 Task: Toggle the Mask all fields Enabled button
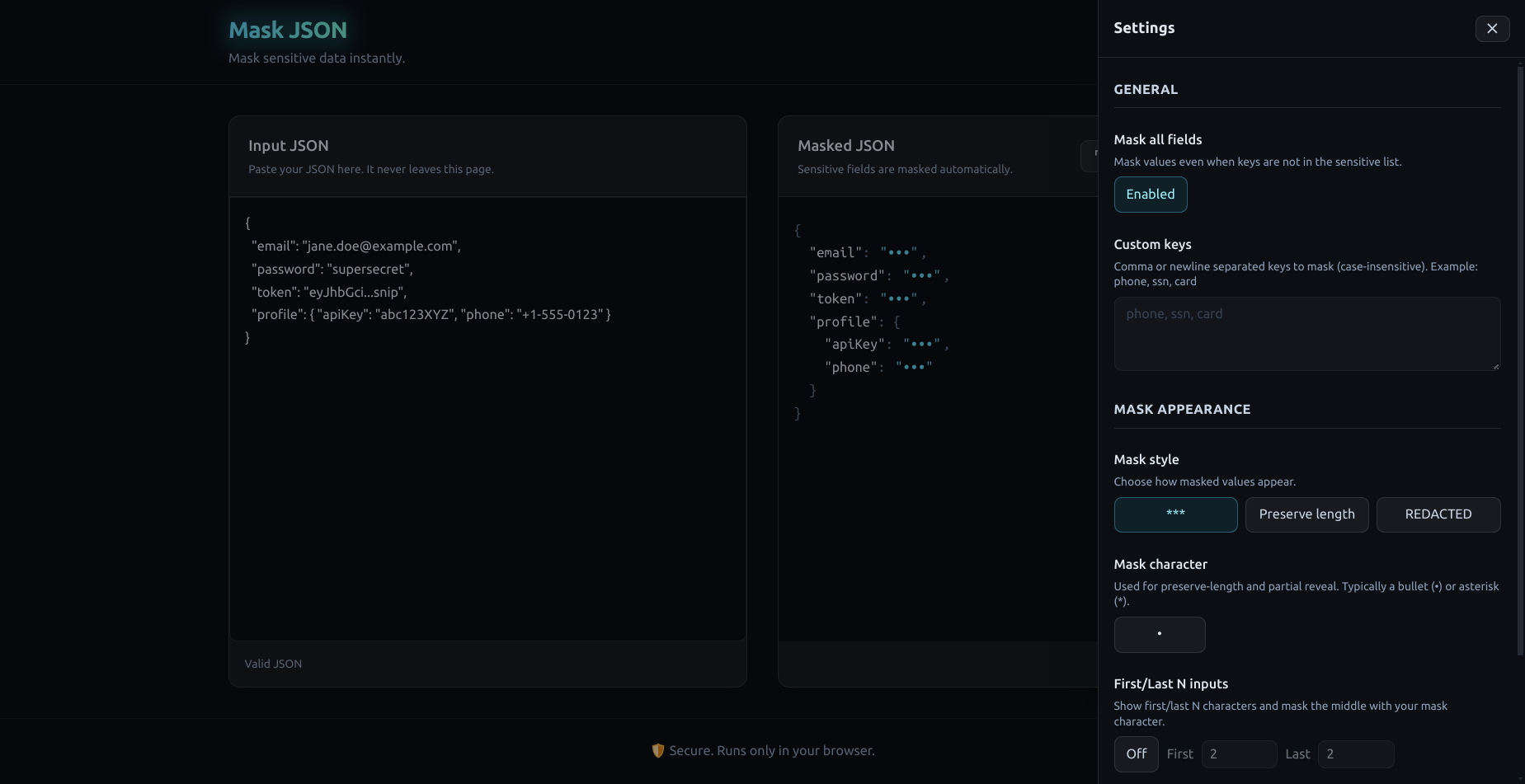tap(1150, 195)
